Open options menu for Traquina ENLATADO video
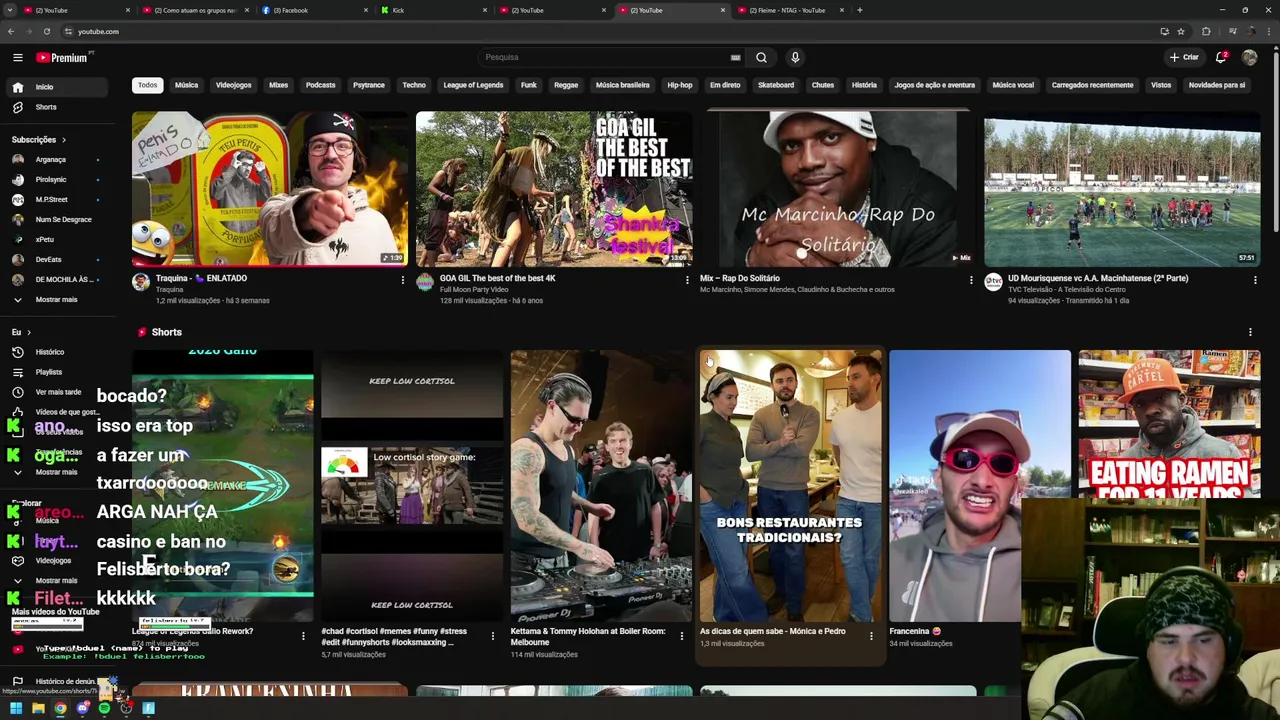The width and height of the screenshot is (1280, 720). [x=403, y=280]
